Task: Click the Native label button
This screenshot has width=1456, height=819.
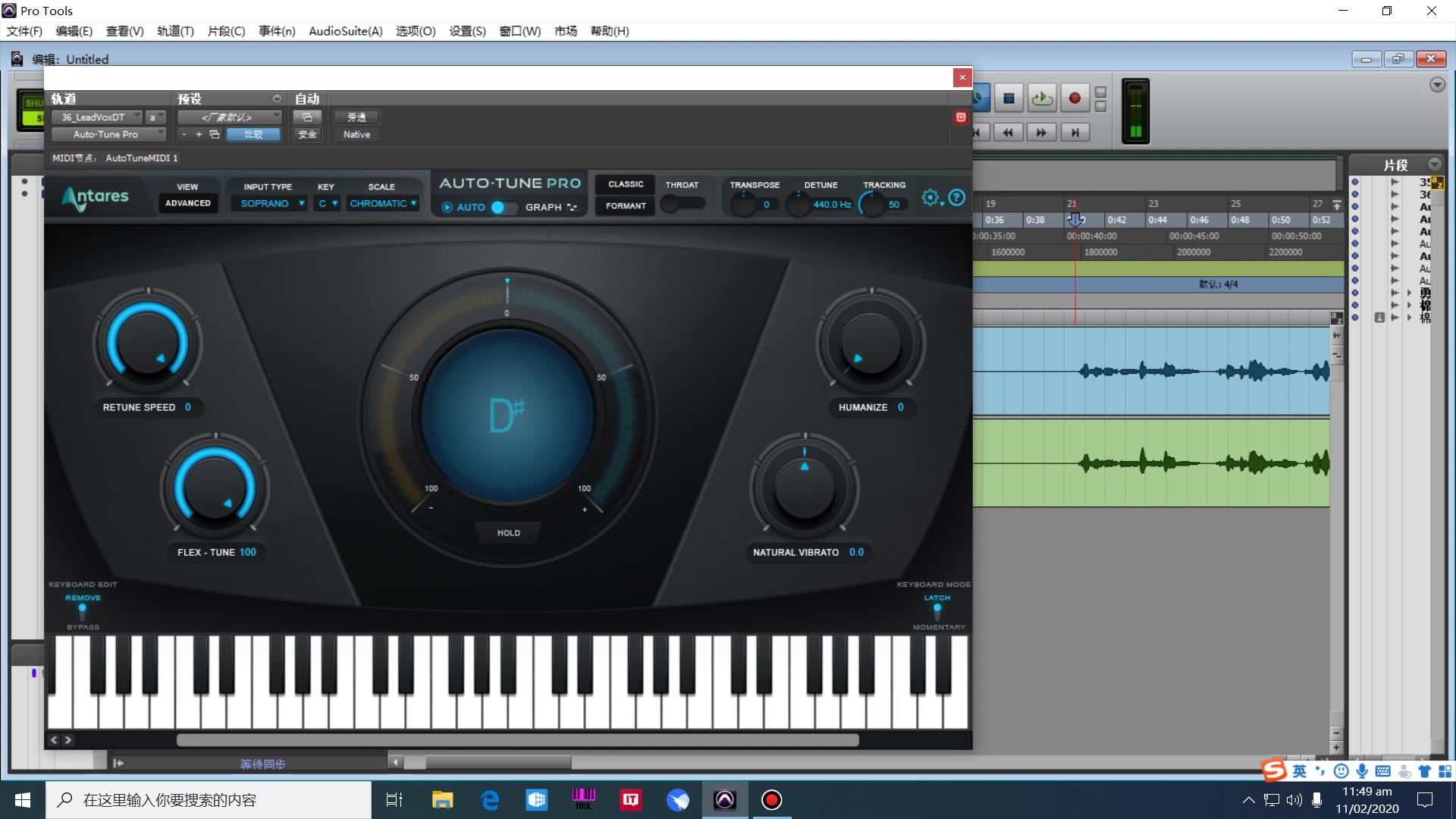Action: coord(356,134)
